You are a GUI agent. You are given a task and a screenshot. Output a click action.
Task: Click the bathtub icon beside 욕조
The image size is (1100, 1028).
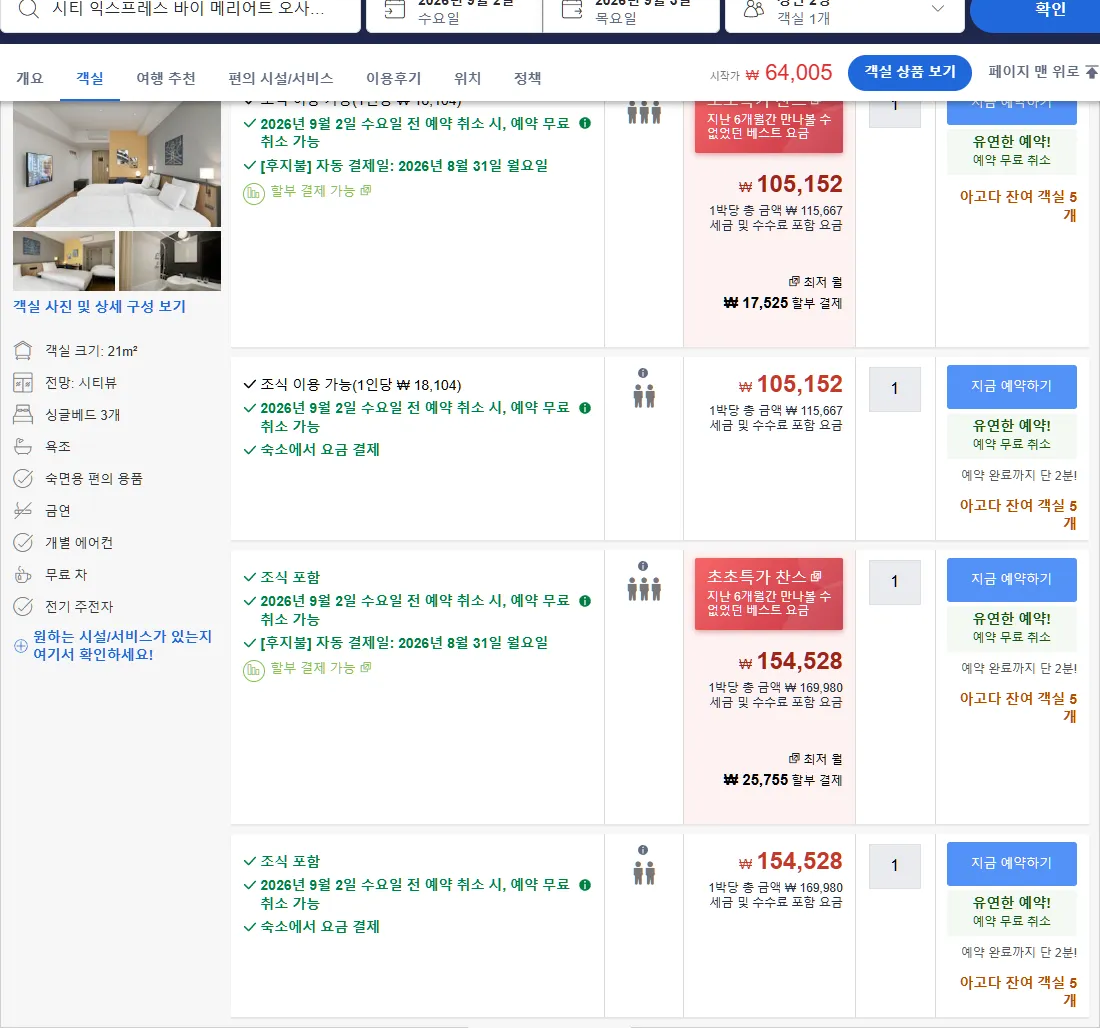pos(23,446)
